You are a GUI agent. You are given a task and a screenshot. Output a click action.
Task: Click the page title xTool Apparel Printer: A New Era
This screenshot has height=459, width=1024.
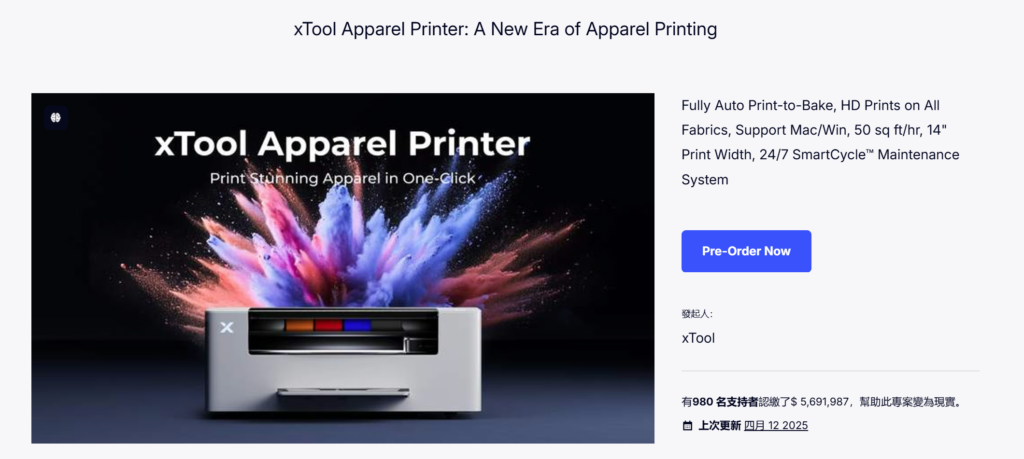click(x=505, y=29)
